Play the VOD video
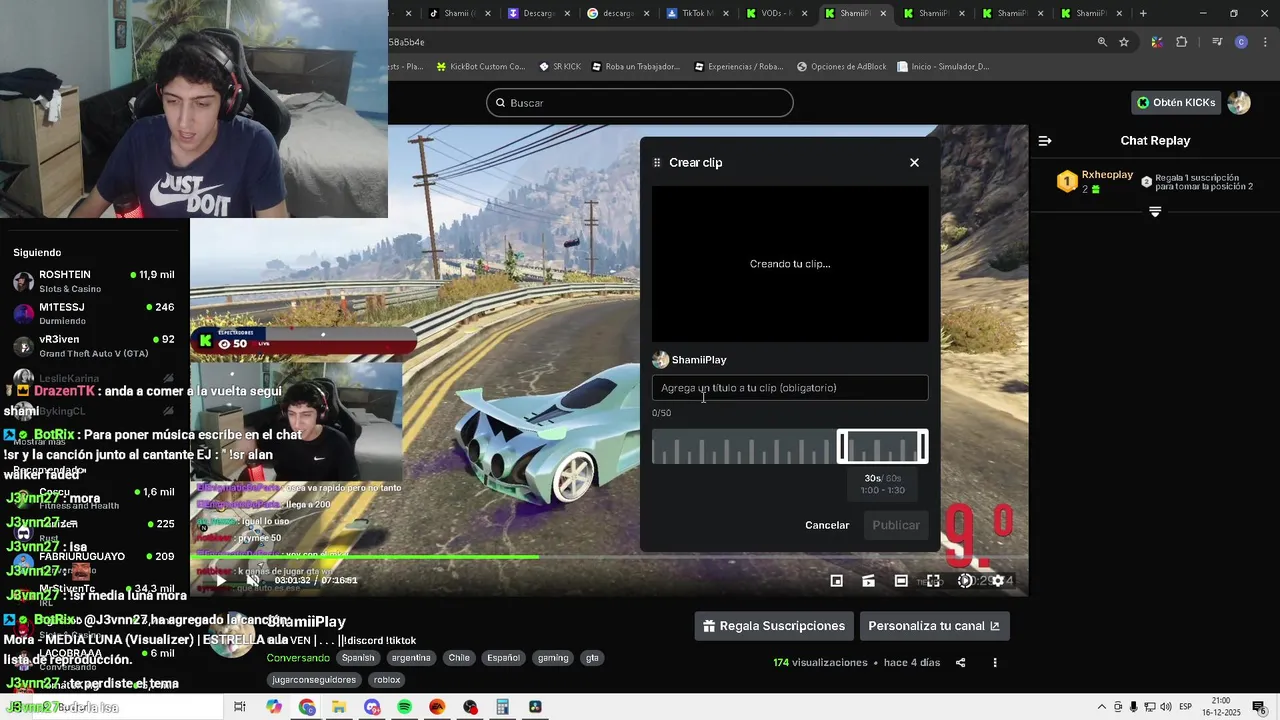The width and height of the screenshot is (1280, 720). click(x=221, y=580)
